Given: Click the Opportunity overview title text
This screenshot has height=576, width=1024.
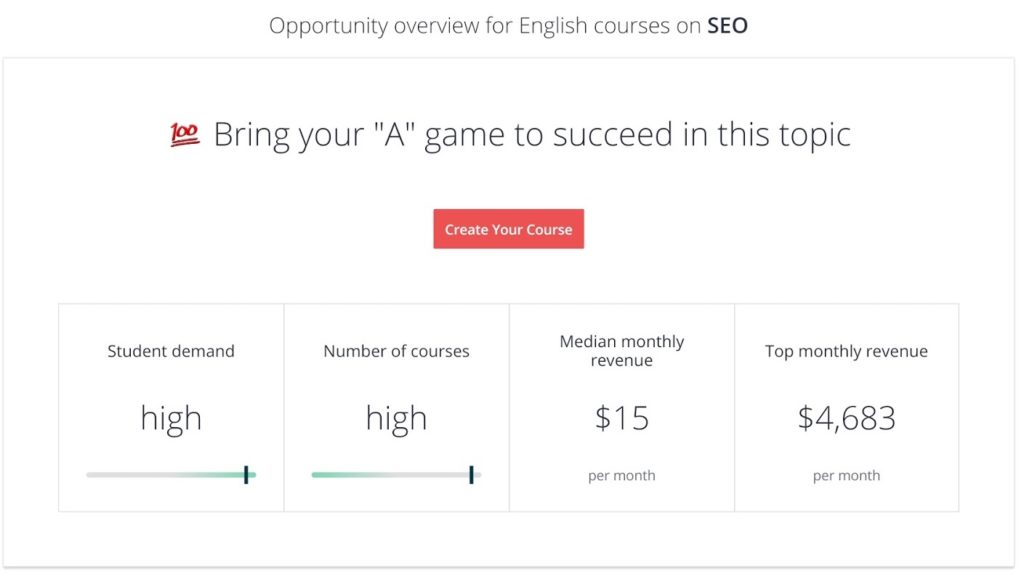Looking at the screenshot, I should 508,25.
